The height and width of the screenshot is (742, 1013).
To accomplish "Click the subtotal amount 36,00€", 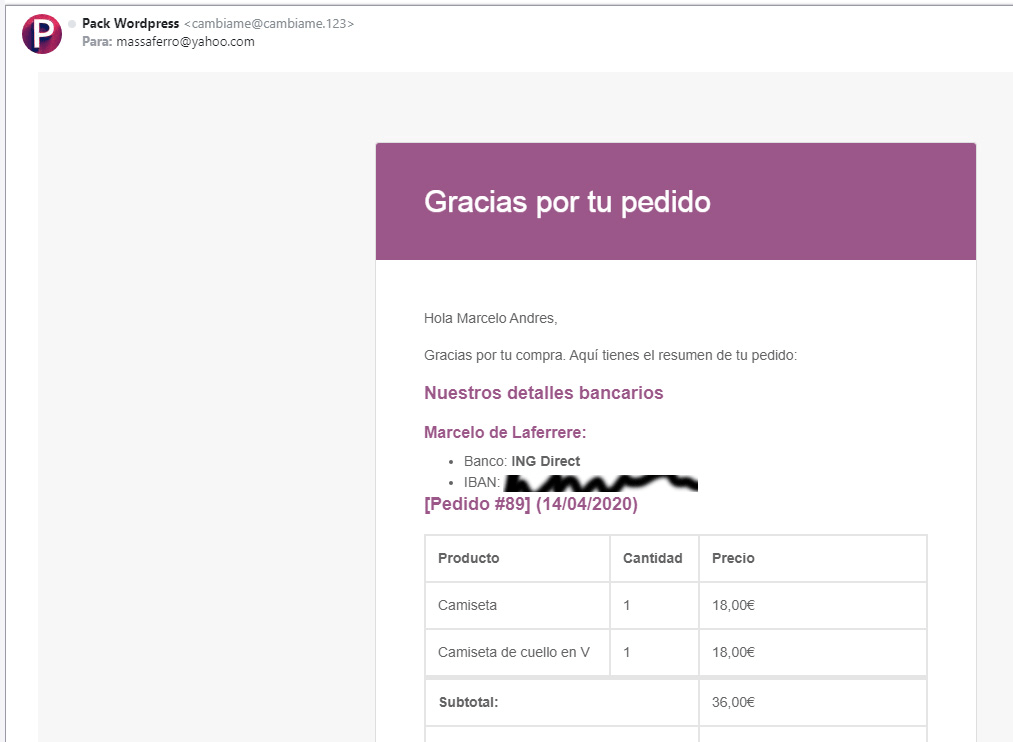I will (733, 702).
